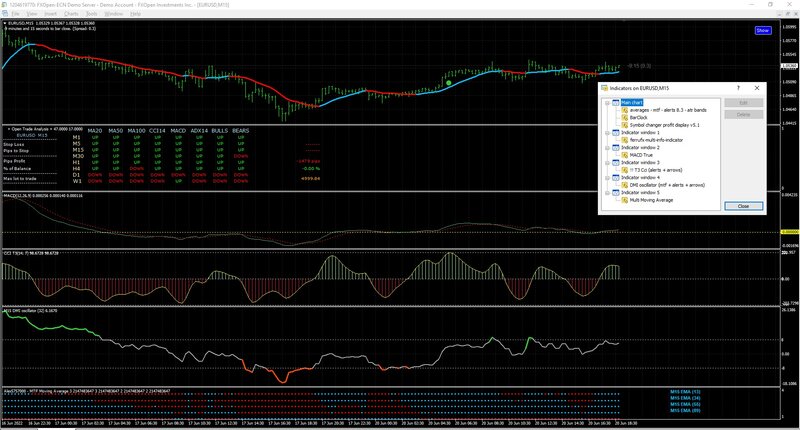Click the ADX14 column header
The width and height of the screenshot is (800, 430).
199,131
